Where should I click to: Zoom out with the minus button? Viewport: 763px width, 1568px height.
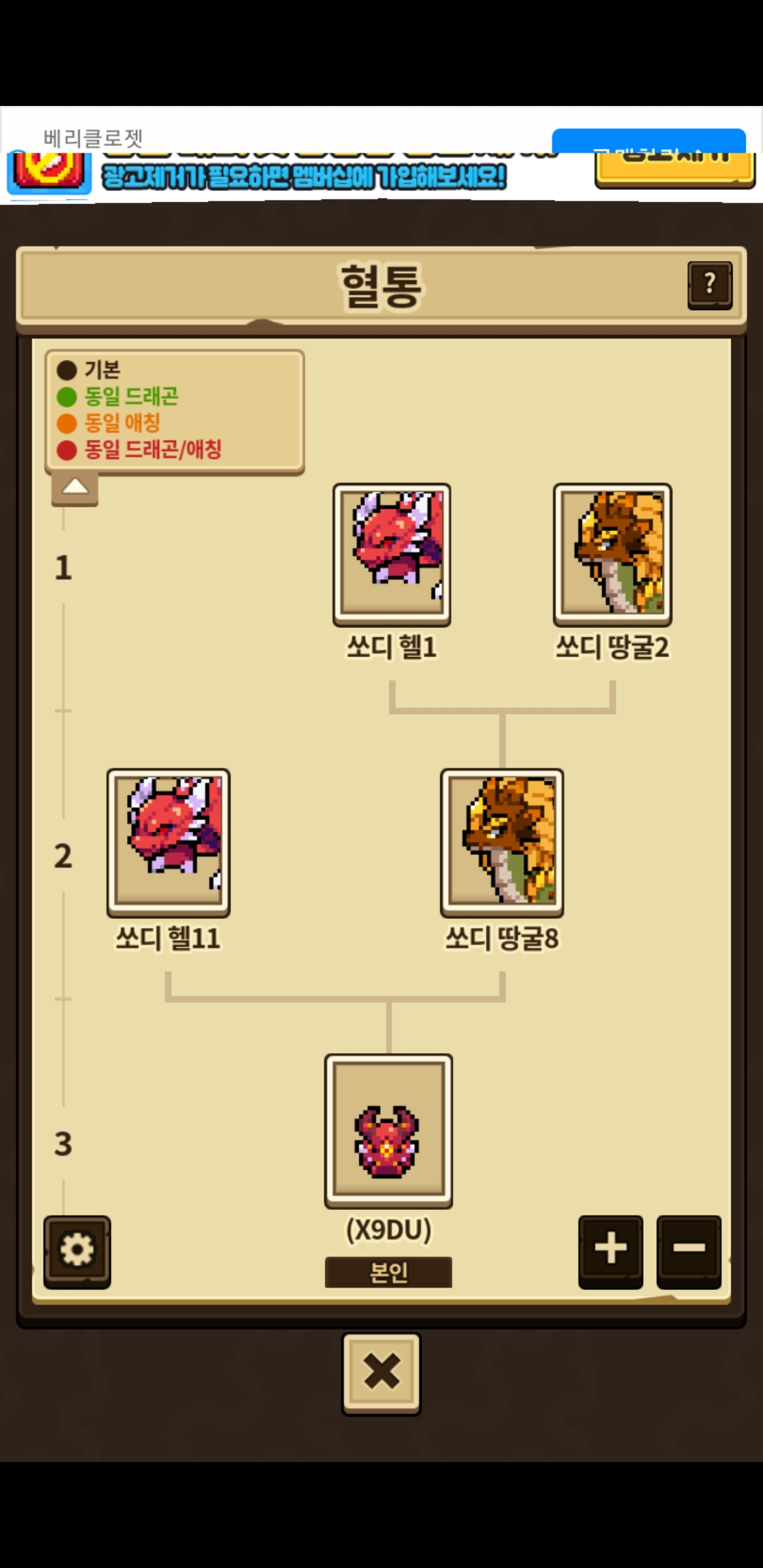point(689,1251)
